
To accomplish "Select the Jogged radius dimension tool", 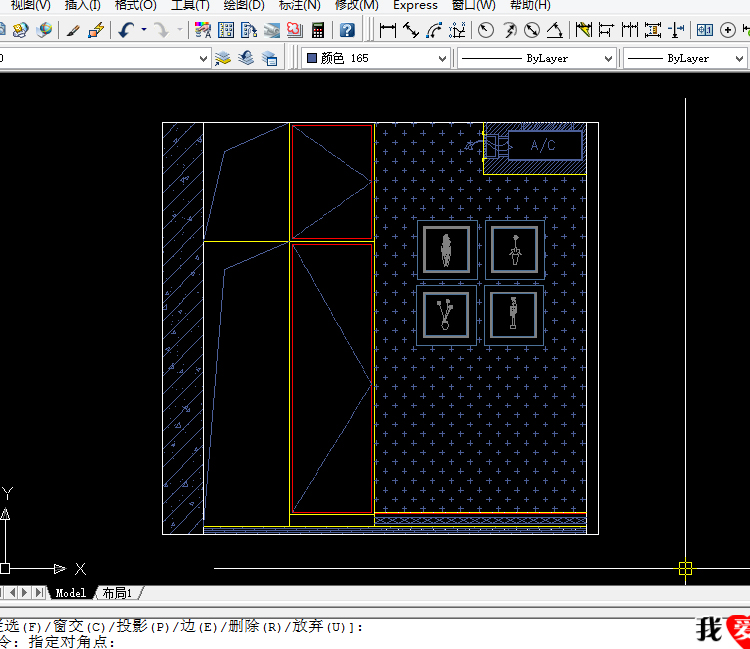I will 510,30.
